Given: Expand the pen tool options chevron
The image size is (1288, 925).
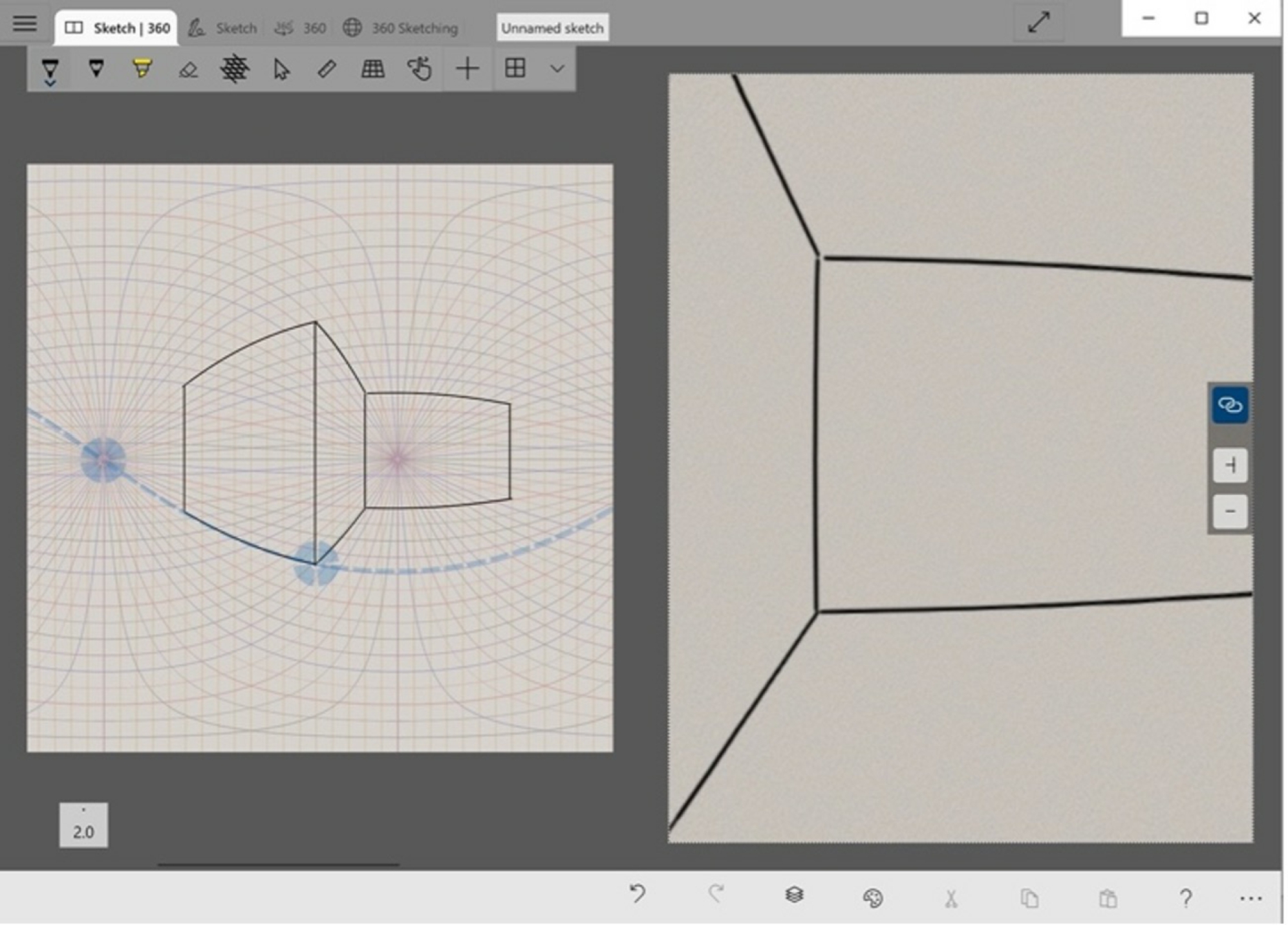Looking at the screenshot, I should click(x=50, y=84).
